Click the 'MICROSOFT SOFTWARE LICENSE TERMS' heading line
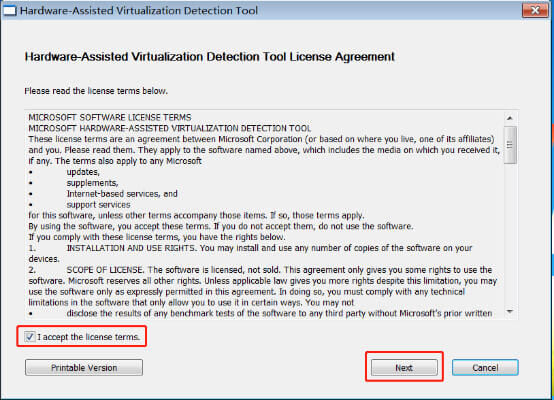This screenshot has width=554, height=400. (110, 117)
